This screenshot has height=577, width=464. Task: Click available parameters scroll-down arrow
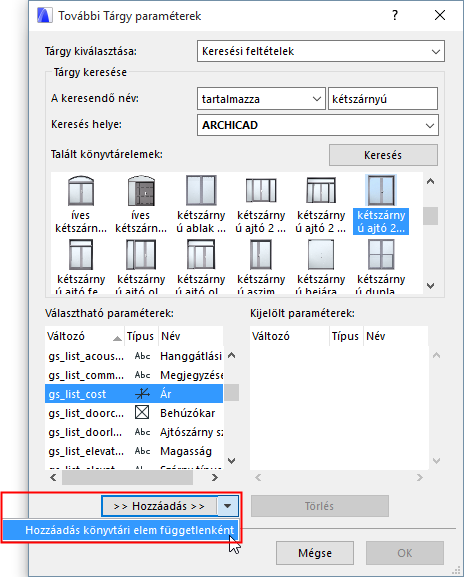[x=231, y=460]
